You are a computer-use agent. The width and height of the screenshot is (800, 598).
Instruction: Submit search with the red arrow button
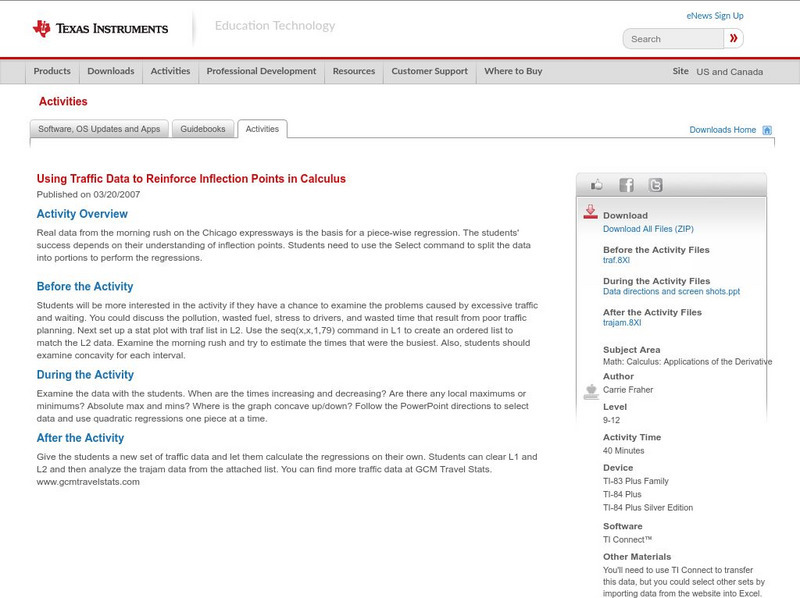(x=734, y=38)
